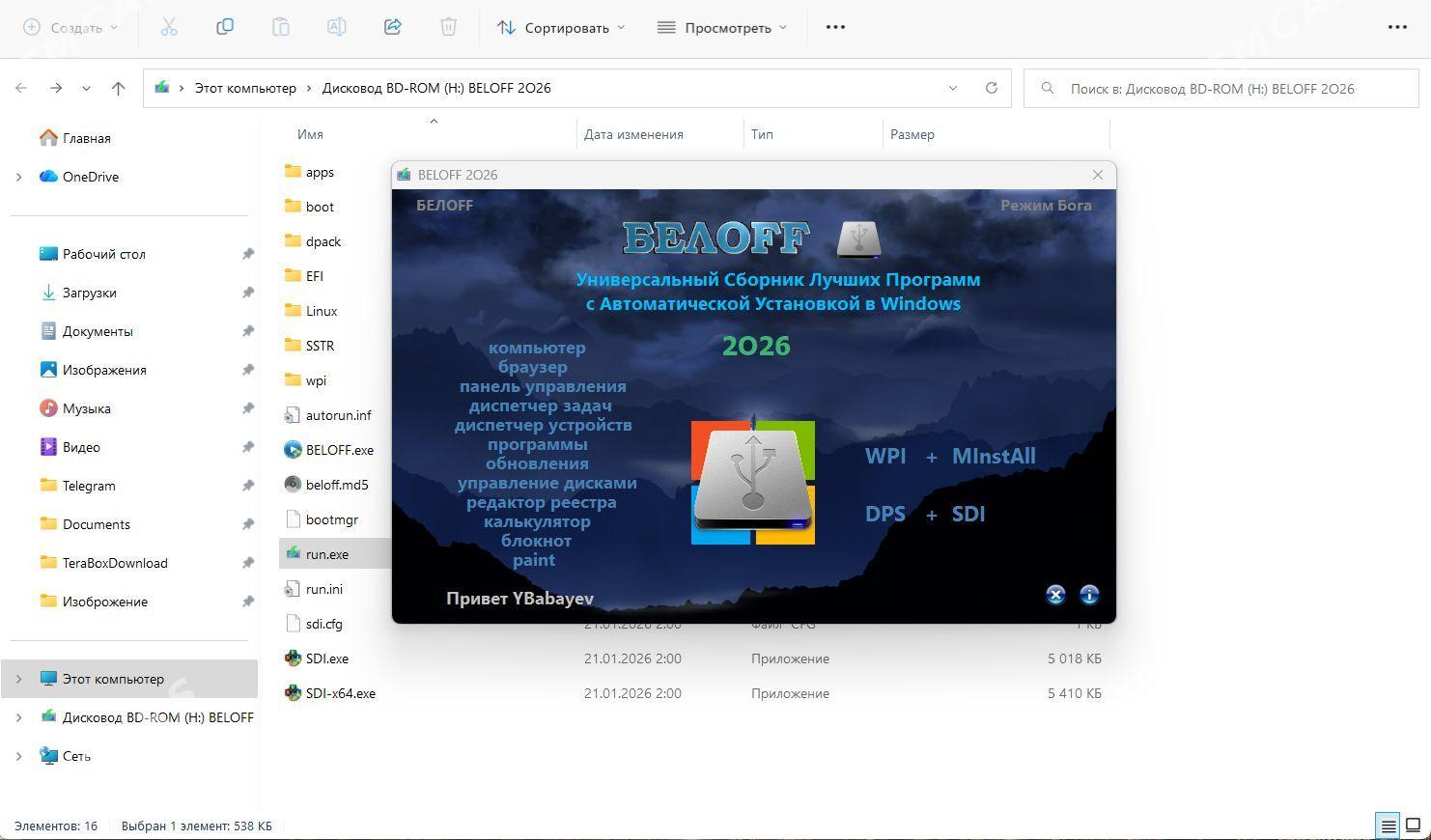Go up one folder level arrow
Image resolution: width=1431 pixels, height=840 pixels.
coord(118,88)
